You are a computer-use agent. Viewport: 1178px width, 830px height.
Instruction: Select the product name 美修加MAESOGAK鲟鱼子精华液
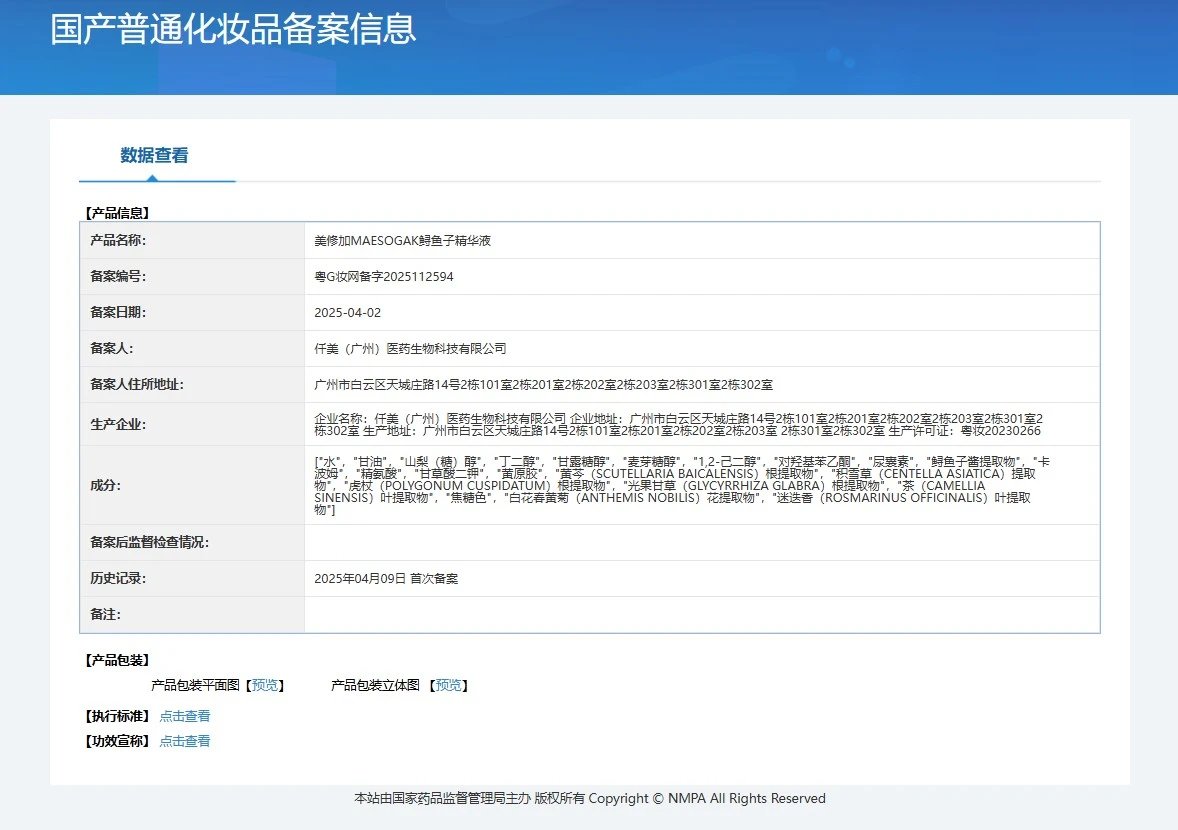click(x=402, y=240)
